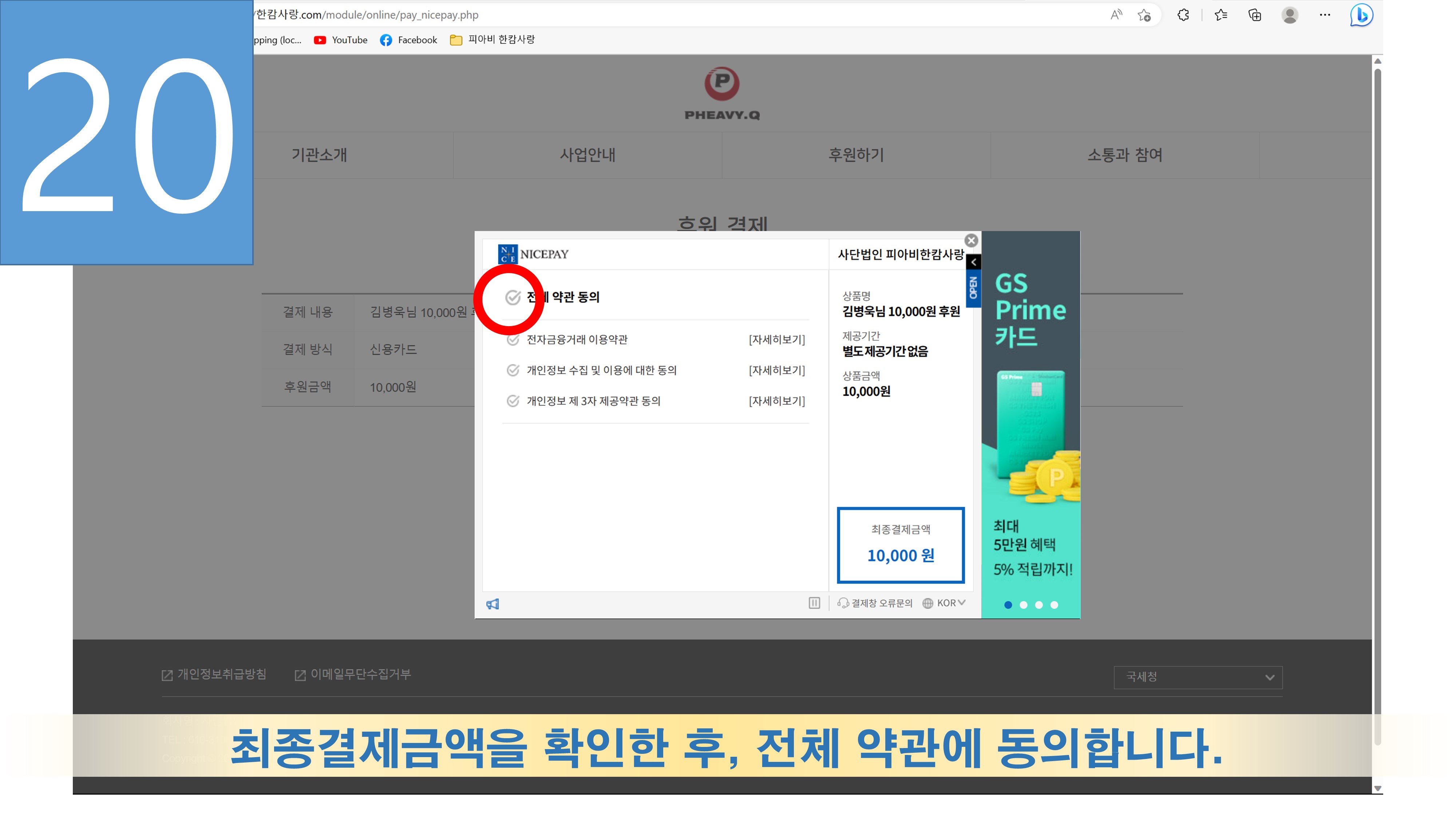Viewport: 1456px width, 819px height.
Task: Check the 전자금융거래 이용약관 agreement
Action: coord(513,340)
